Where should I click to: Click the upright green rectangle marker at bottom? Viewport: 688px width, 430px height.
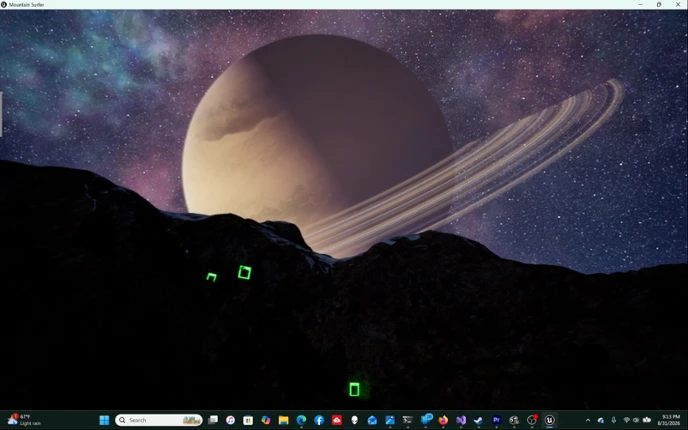354,389
